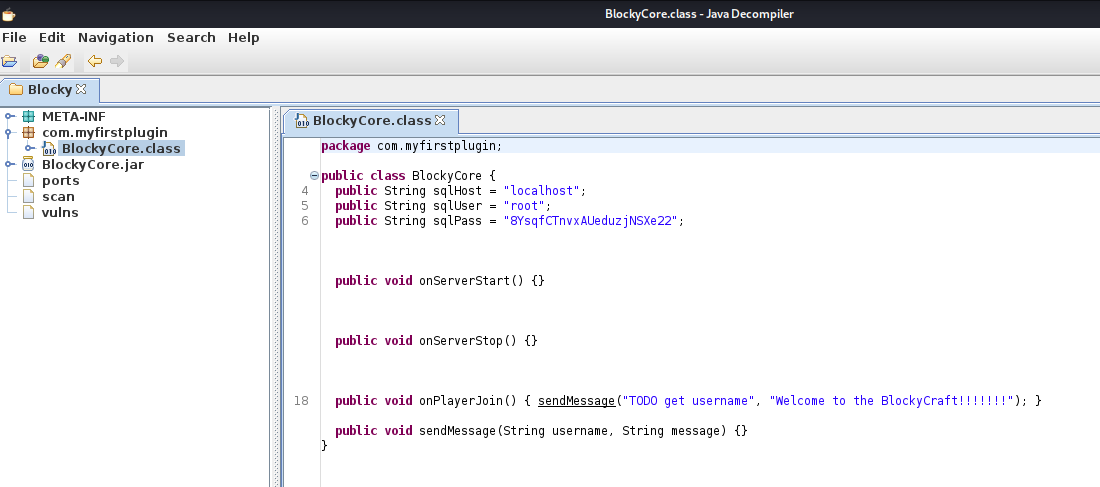This screenshot has height=487, width=1100.
Task: Open the Navigation menu
Action: click(x=115, y=37)
